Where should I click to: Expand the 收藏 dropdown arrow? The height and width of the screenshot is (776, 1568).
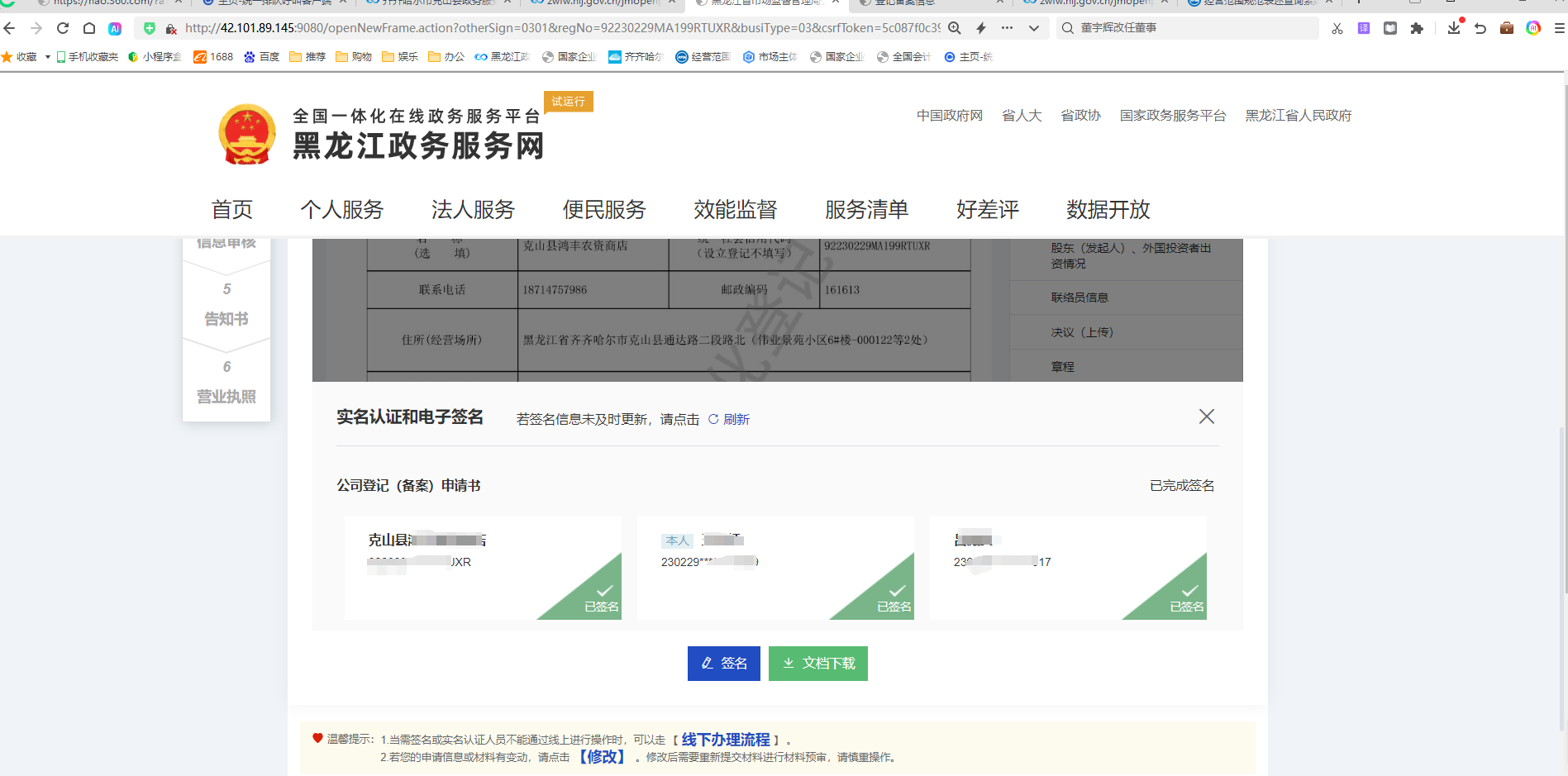coord(48,57)
